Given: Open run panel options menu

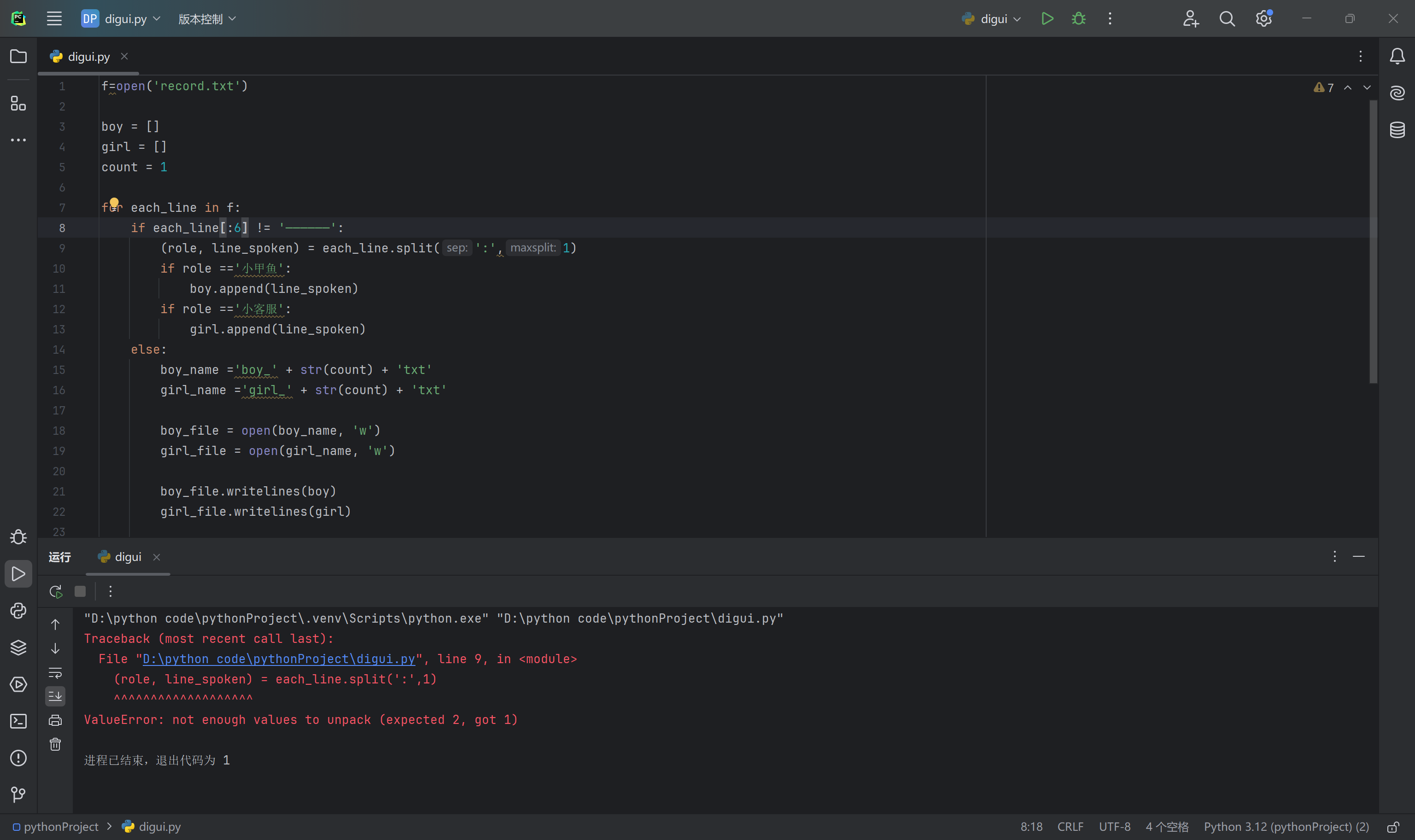Looking at the screenshot, I should click(x=1334, y=557).
